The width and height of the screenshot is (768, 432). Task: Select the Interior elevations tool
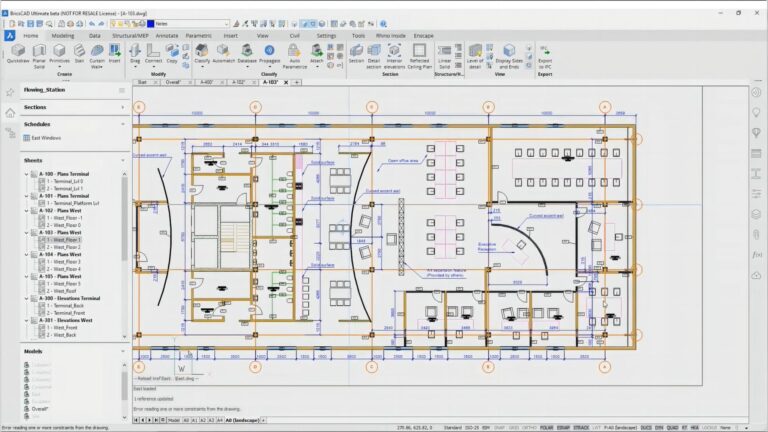394,55
